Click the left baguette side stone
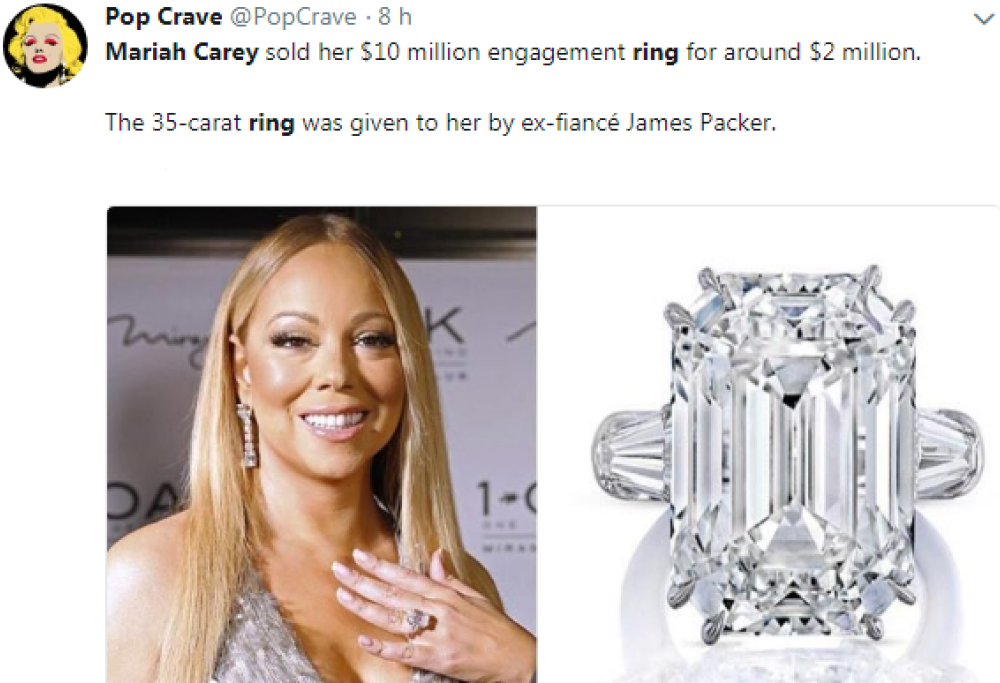Screen dimensions: 1000x683 click(630, 446)
